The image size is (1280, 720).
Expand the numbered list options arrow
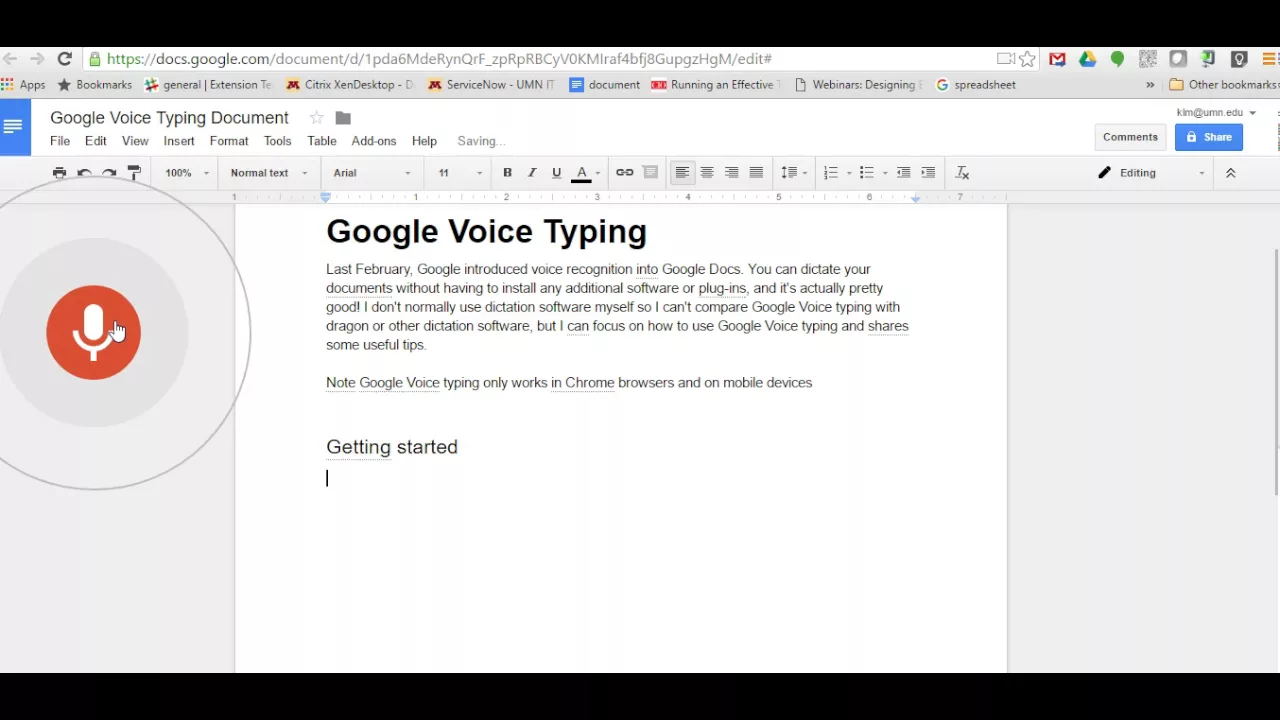(849, 173)
